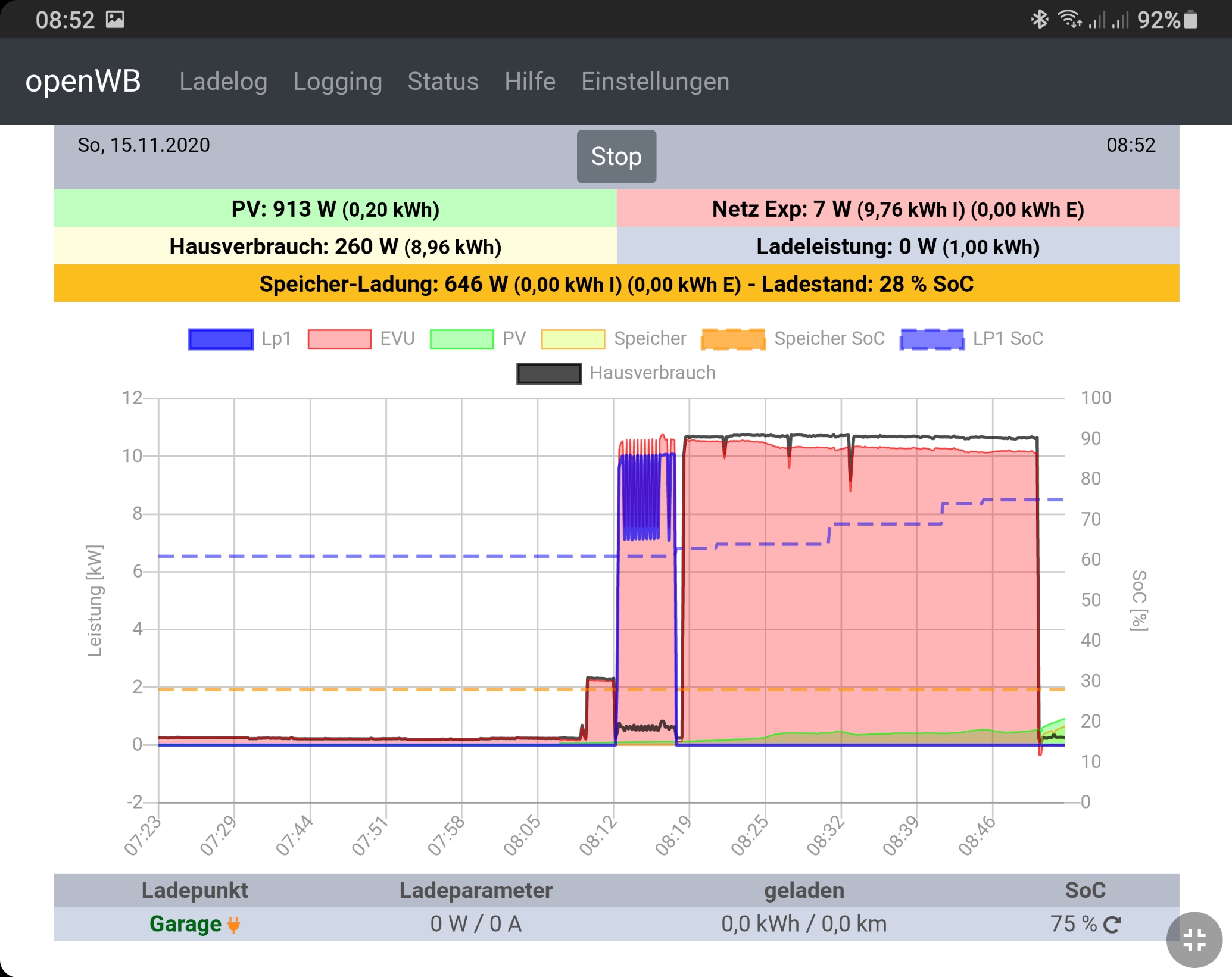Click the orange plug icon beside Garage
The image size is (1232, 977).
(234, 925)
